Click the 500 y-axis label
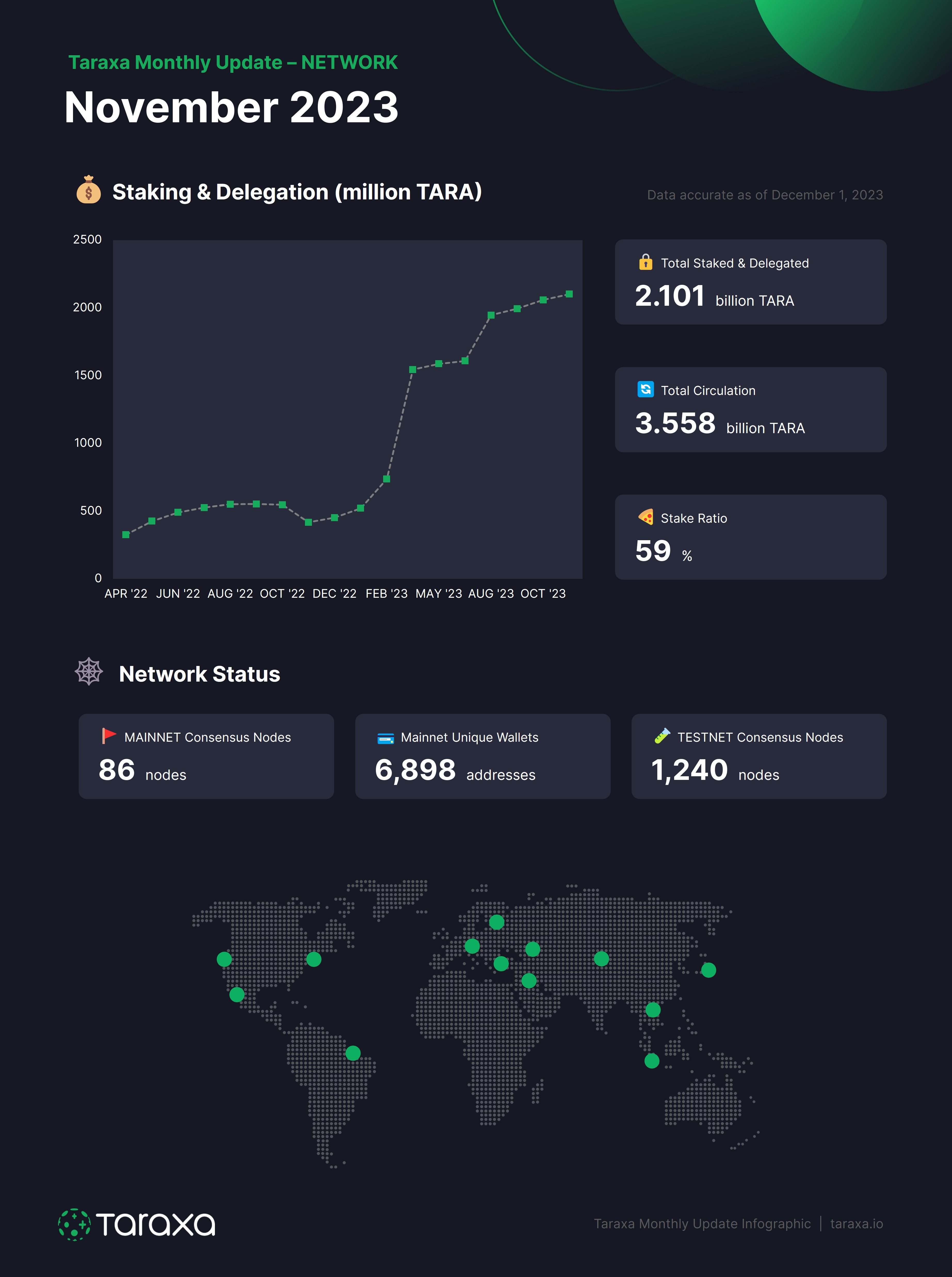 click(91, 511)
